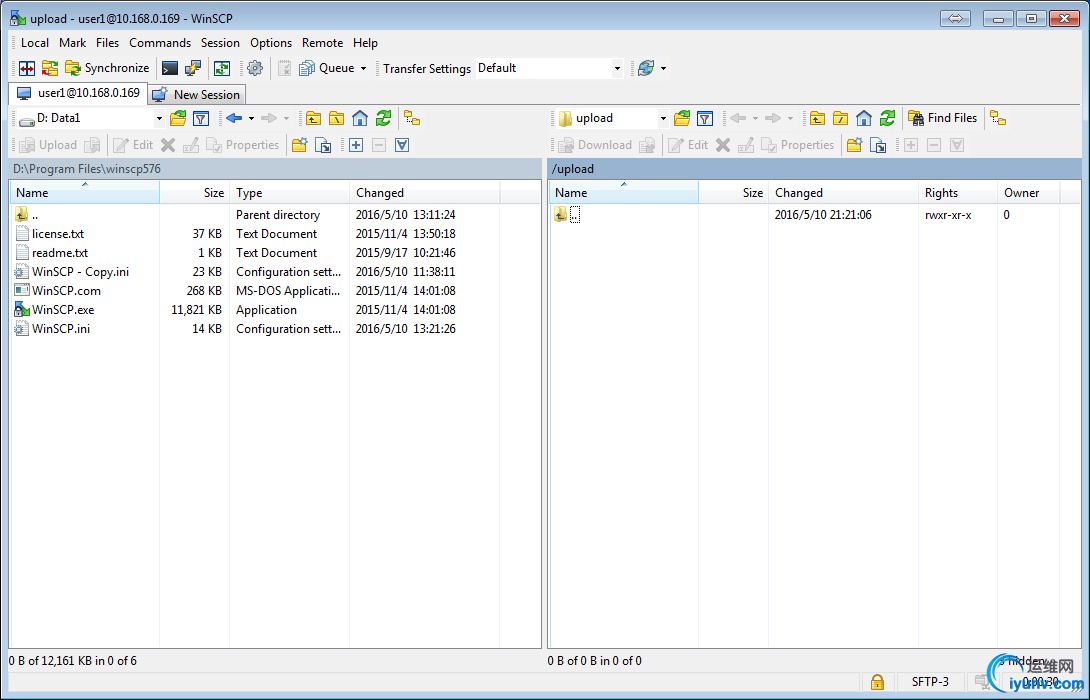Click local Root Directory icon
This screenshot has width=1090, height=700.
pos(336,119)
